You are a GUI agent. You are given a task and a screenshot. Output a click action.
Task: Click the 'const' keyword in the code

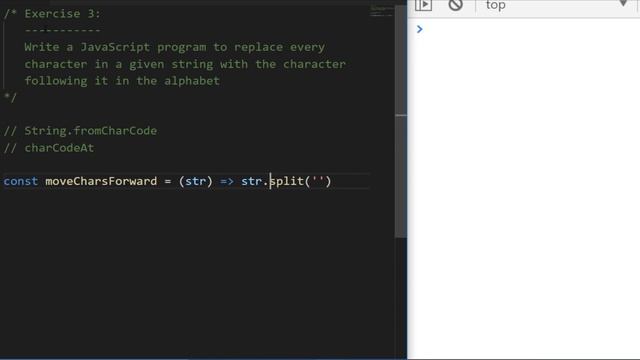[20, 181]
